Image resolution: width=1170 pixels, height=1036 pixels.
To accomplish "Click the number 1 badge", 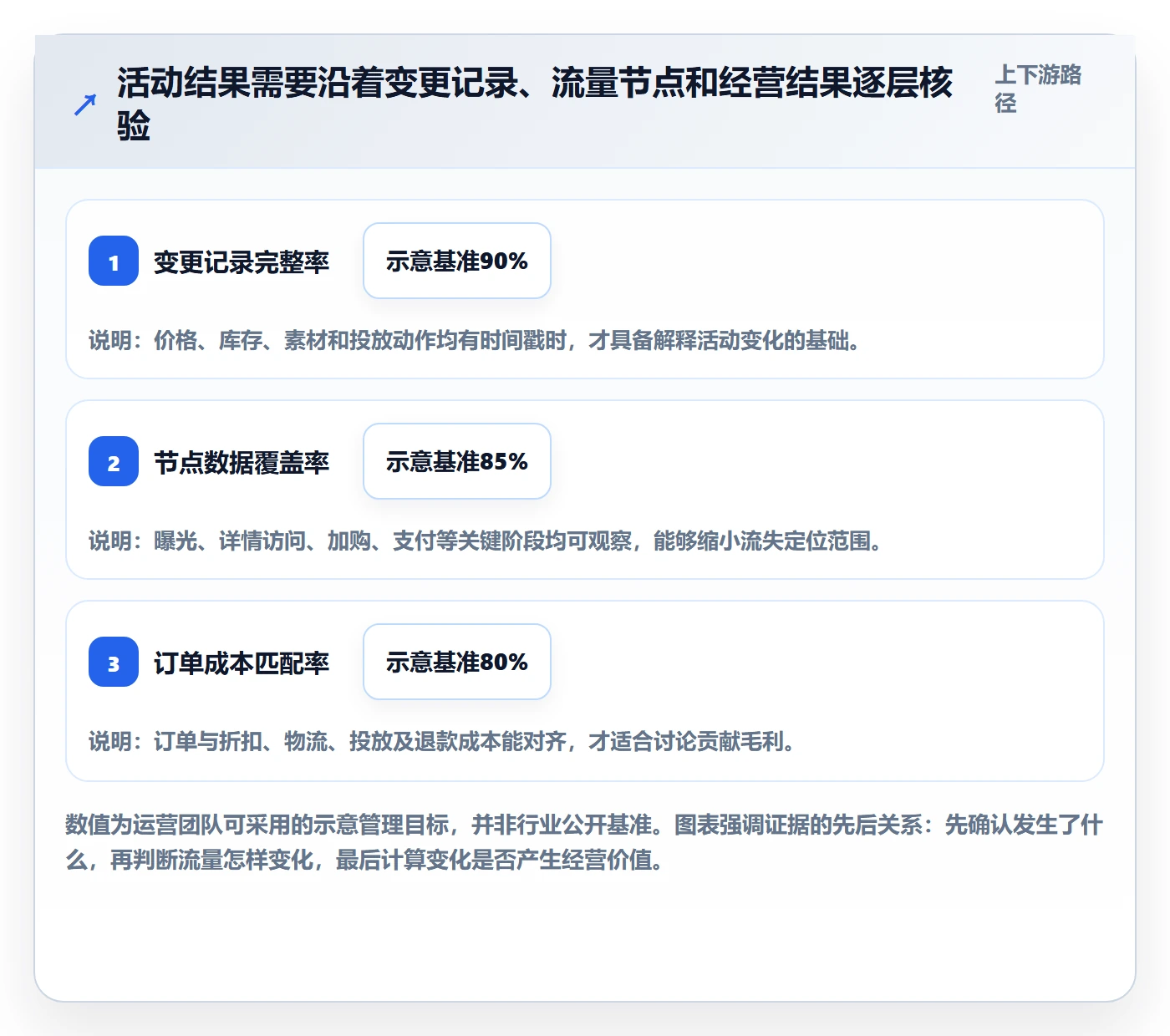I will 114,261.
